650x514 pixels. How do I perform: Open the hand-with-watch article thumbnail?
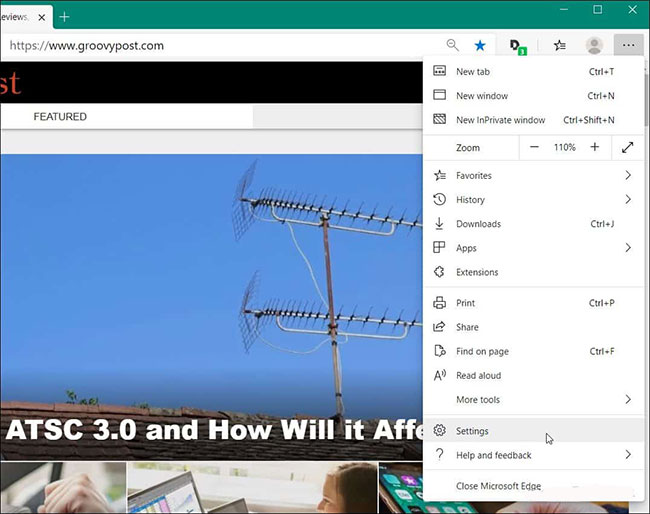pos(63,488)
